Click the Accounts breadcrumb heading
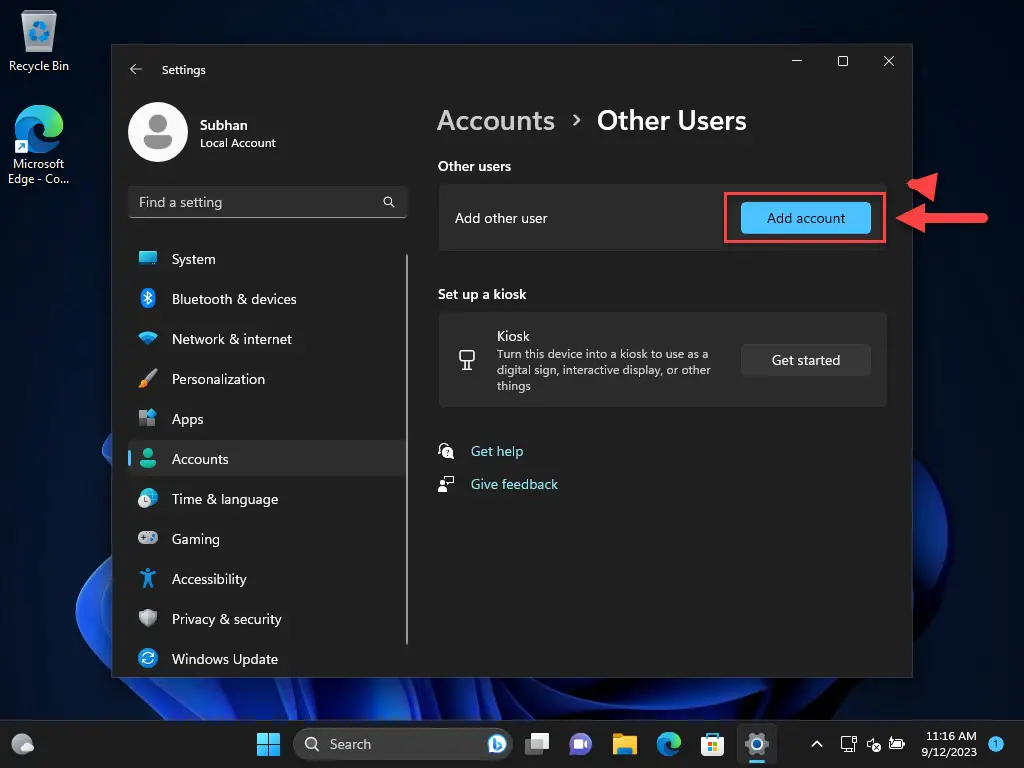This screenshot has height=768, width=1024. coord(496,121)
